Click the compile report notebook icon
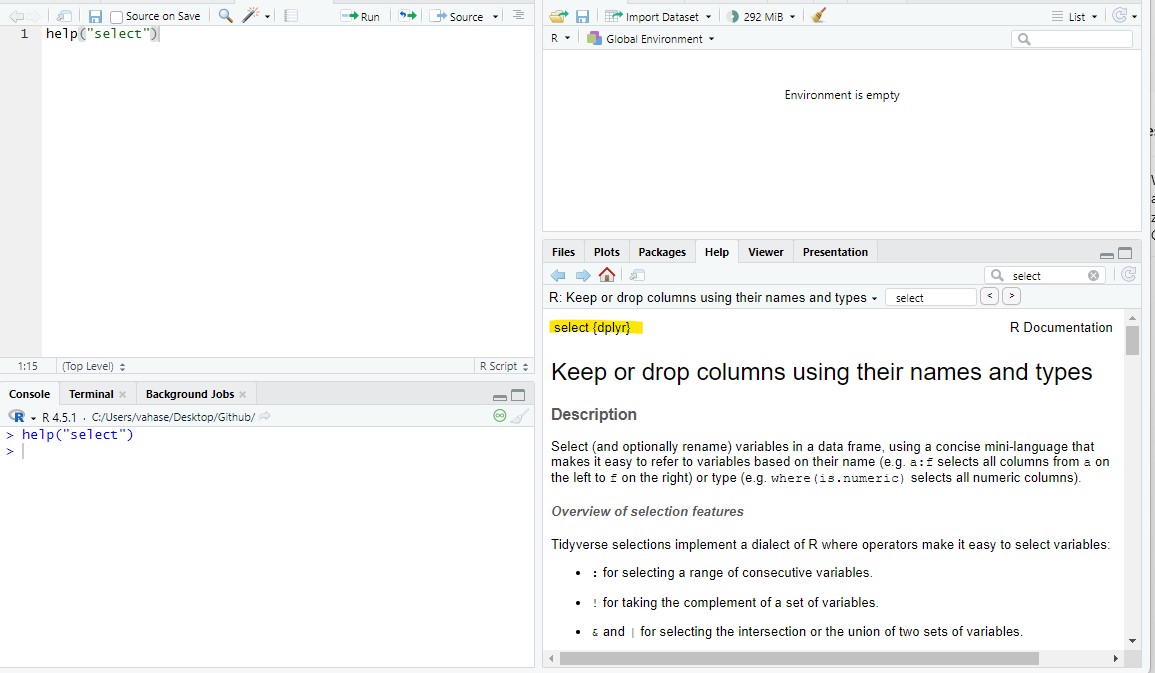Screen dimensions: 1155x673 click(x=289, y=15)
